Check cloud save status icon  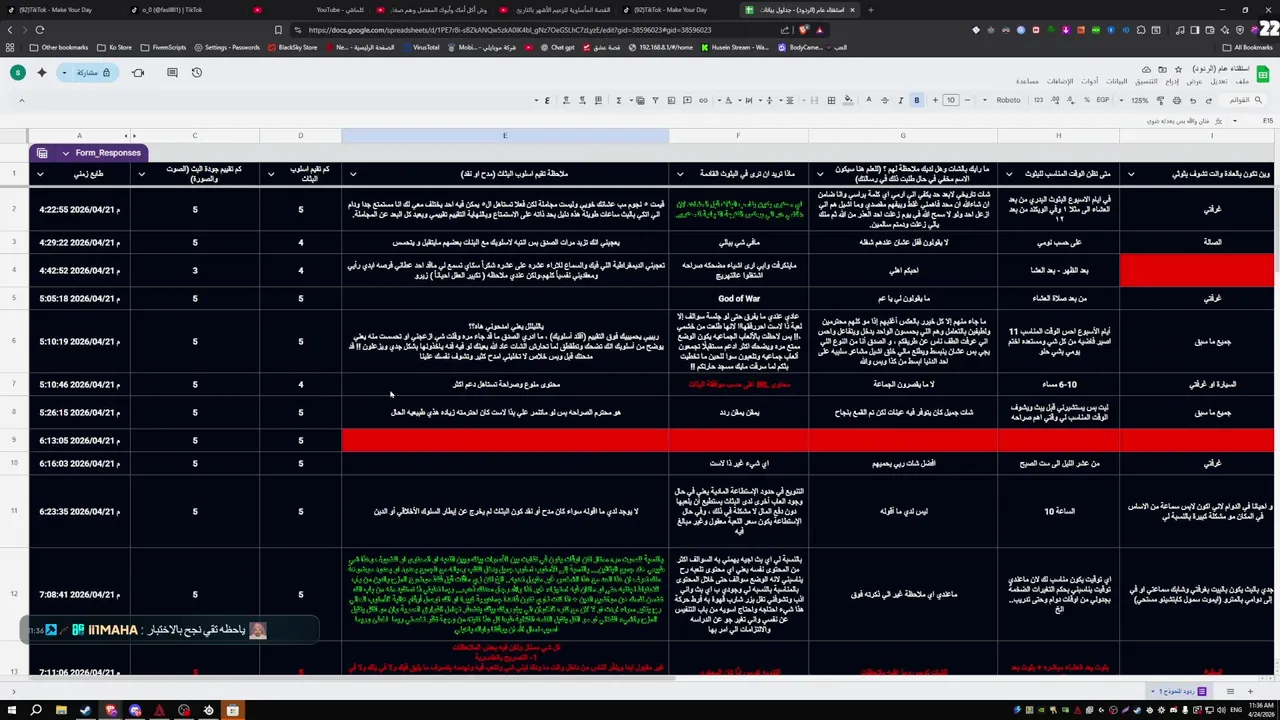[x=1146, y=68]
